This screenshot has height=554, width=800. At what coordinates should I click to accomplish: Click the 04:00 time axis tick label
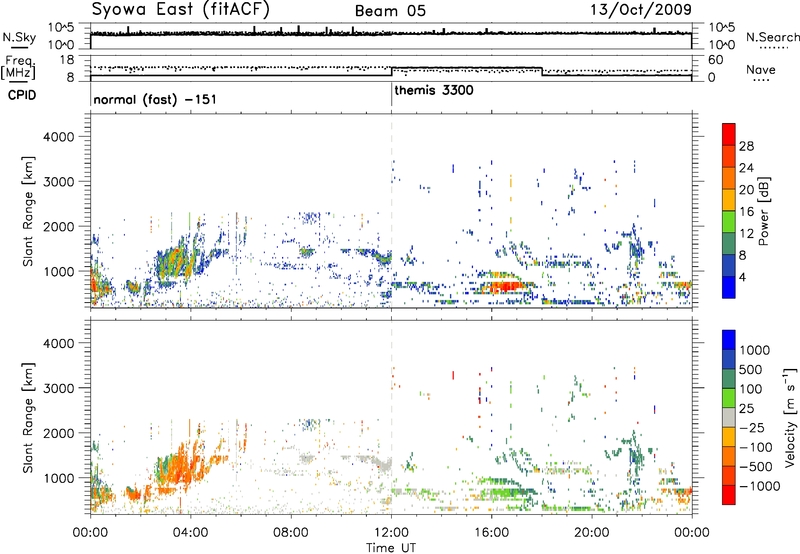coord(190,533)
